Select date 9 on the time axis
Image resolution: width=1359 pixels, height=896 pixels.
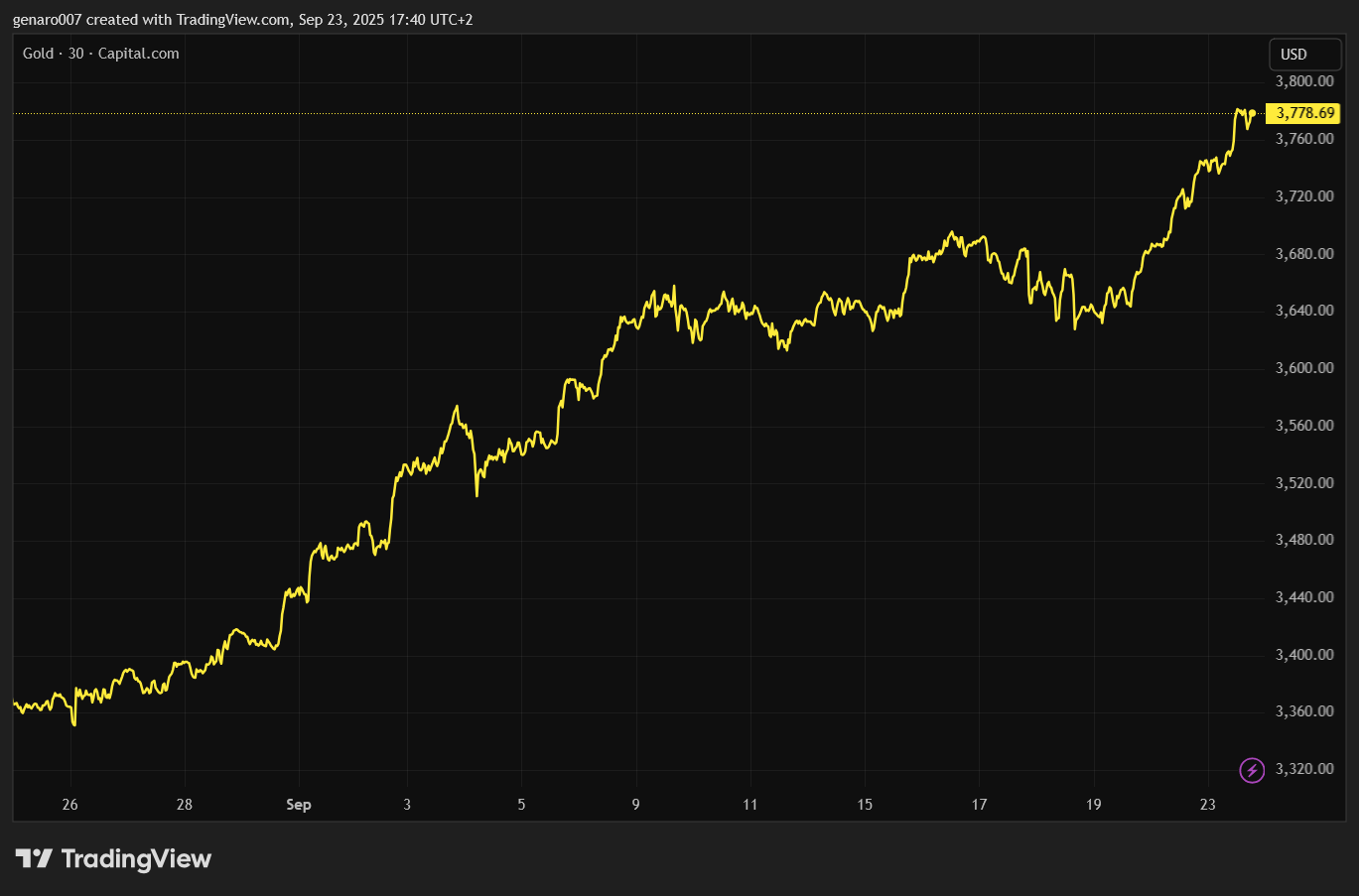(635, 805)
